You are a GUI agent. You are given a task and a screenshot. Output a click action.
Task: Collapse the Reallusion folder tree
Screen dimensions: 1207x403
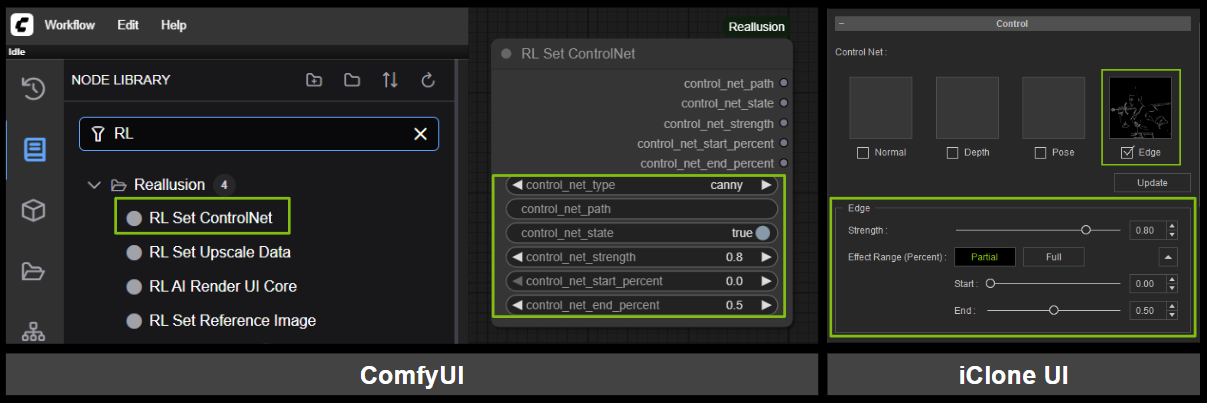pyautogui.click(x=94, y=185)
